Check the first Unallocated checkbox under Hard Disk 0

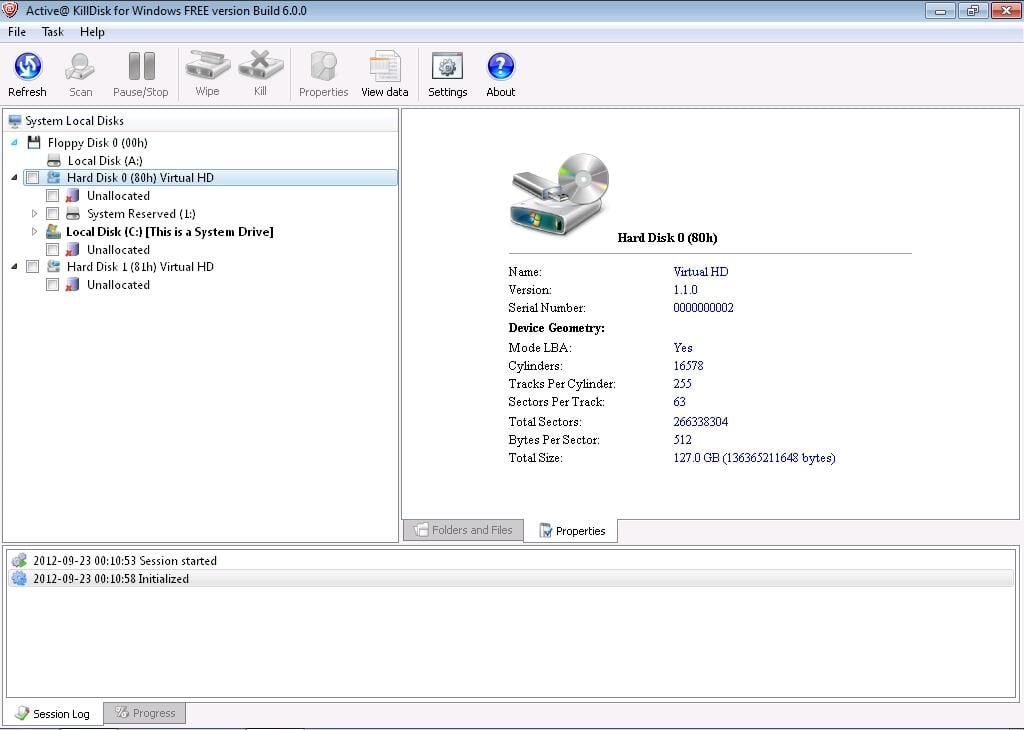tap(52, 196)
